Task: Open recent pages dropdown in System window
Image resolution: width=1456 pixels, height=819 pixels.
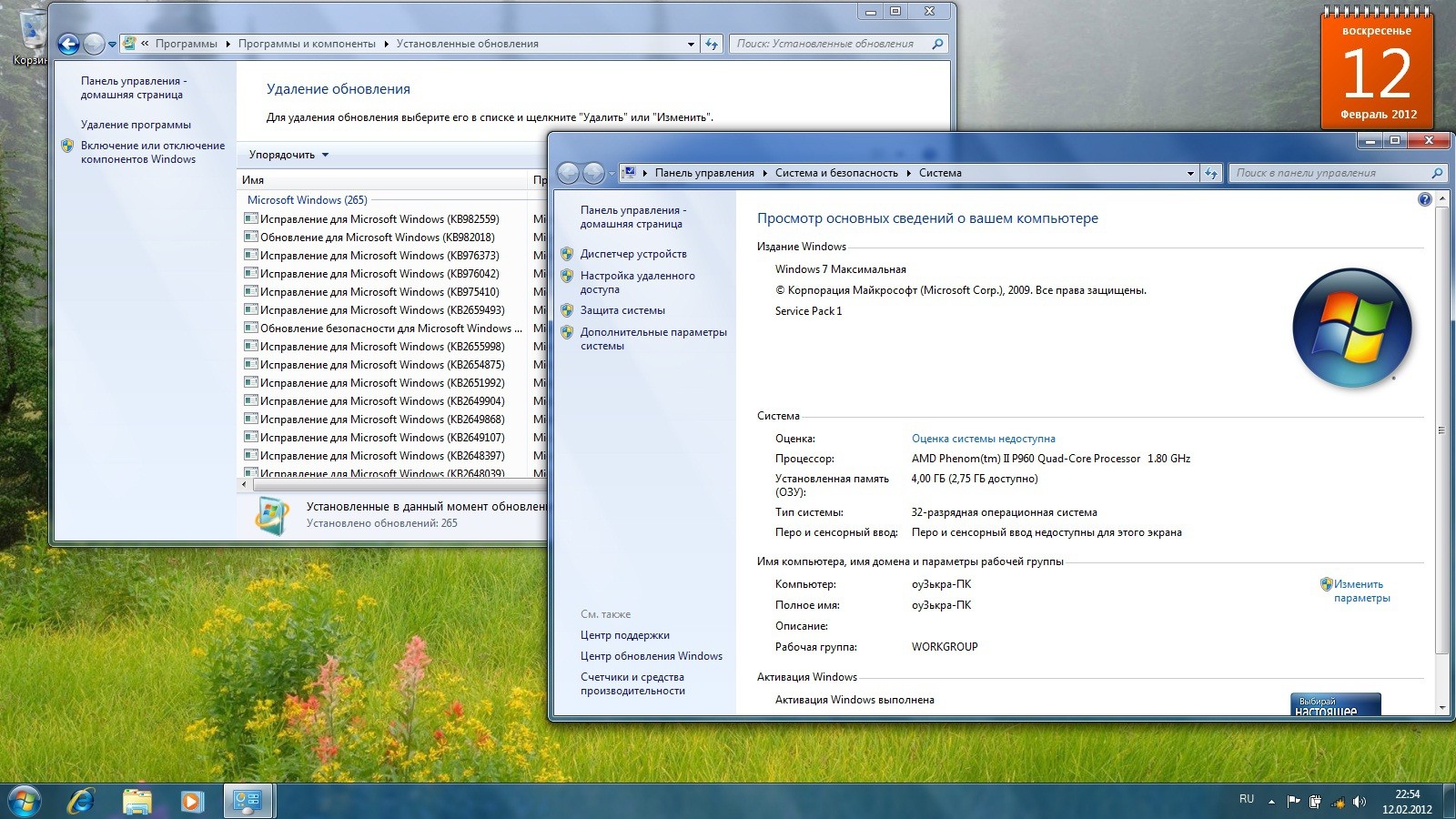Action: tap(612, 173)
